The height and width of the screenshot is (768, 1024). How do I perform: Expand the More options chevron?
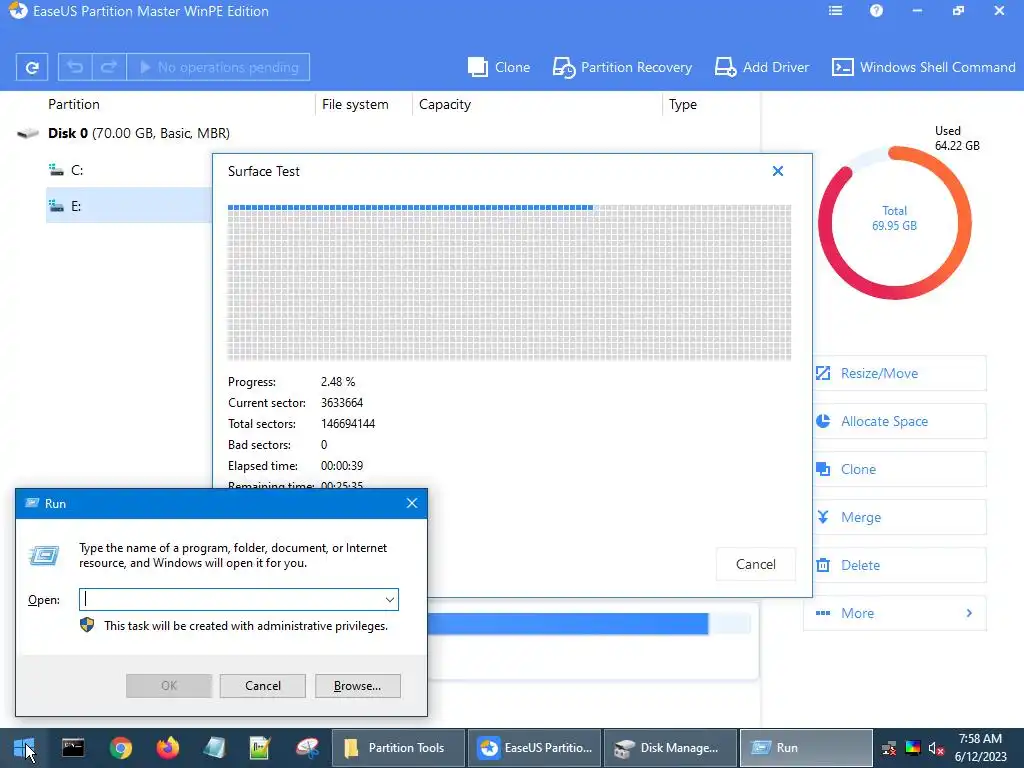click(x=969, y=613)
